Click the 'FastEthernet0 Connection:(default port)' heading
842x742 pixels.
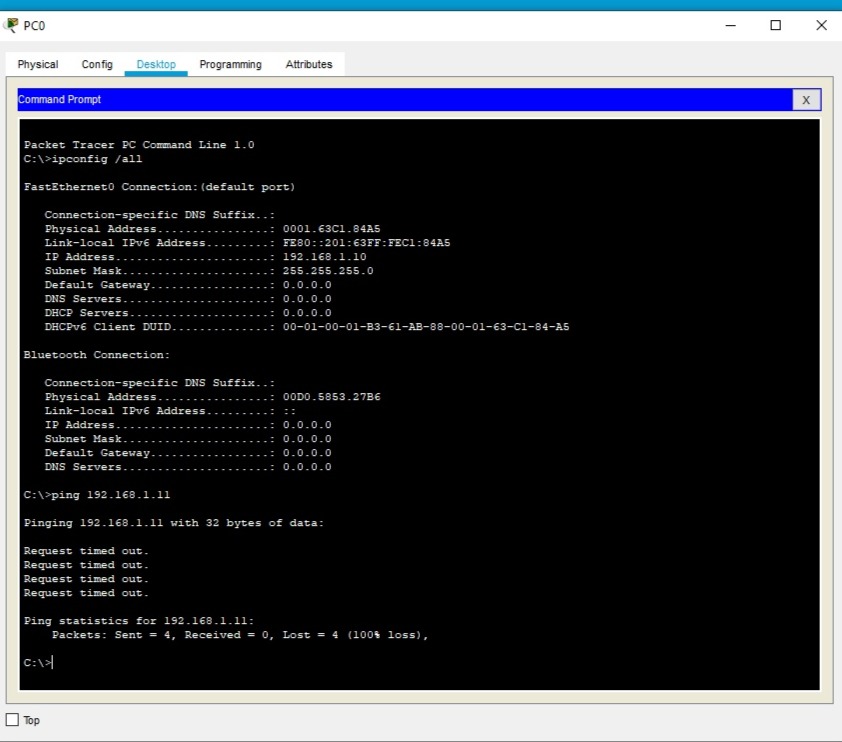[159, 187]
